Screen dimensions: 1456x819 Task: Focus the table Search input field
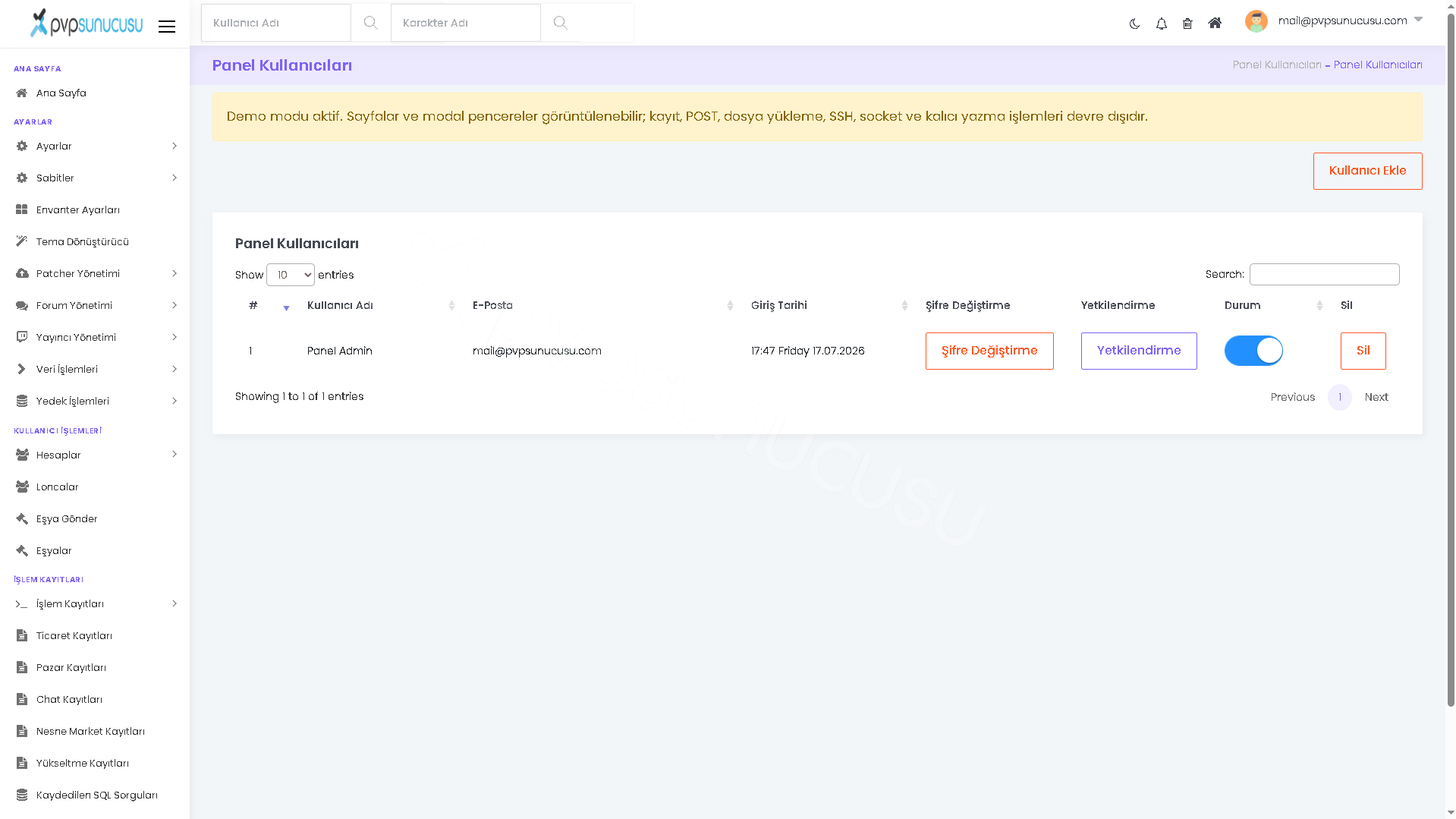(x=1324, y=274)
